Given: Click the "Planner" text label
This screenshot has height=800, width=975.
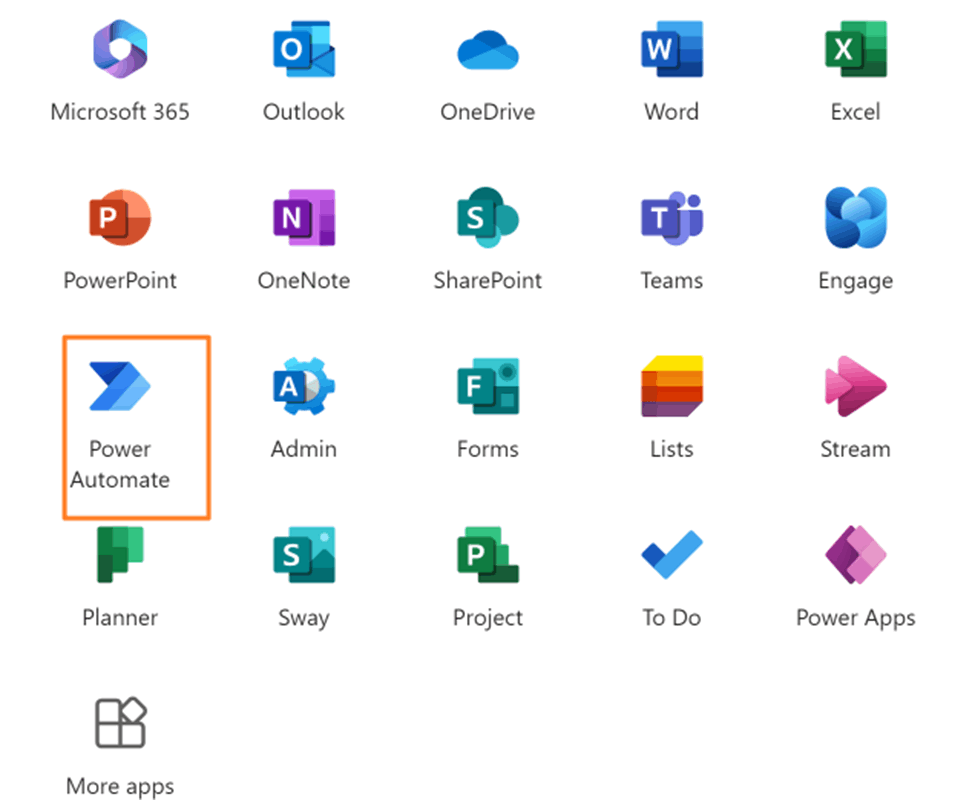Looking at the screenshot, I should coord(120,617).
